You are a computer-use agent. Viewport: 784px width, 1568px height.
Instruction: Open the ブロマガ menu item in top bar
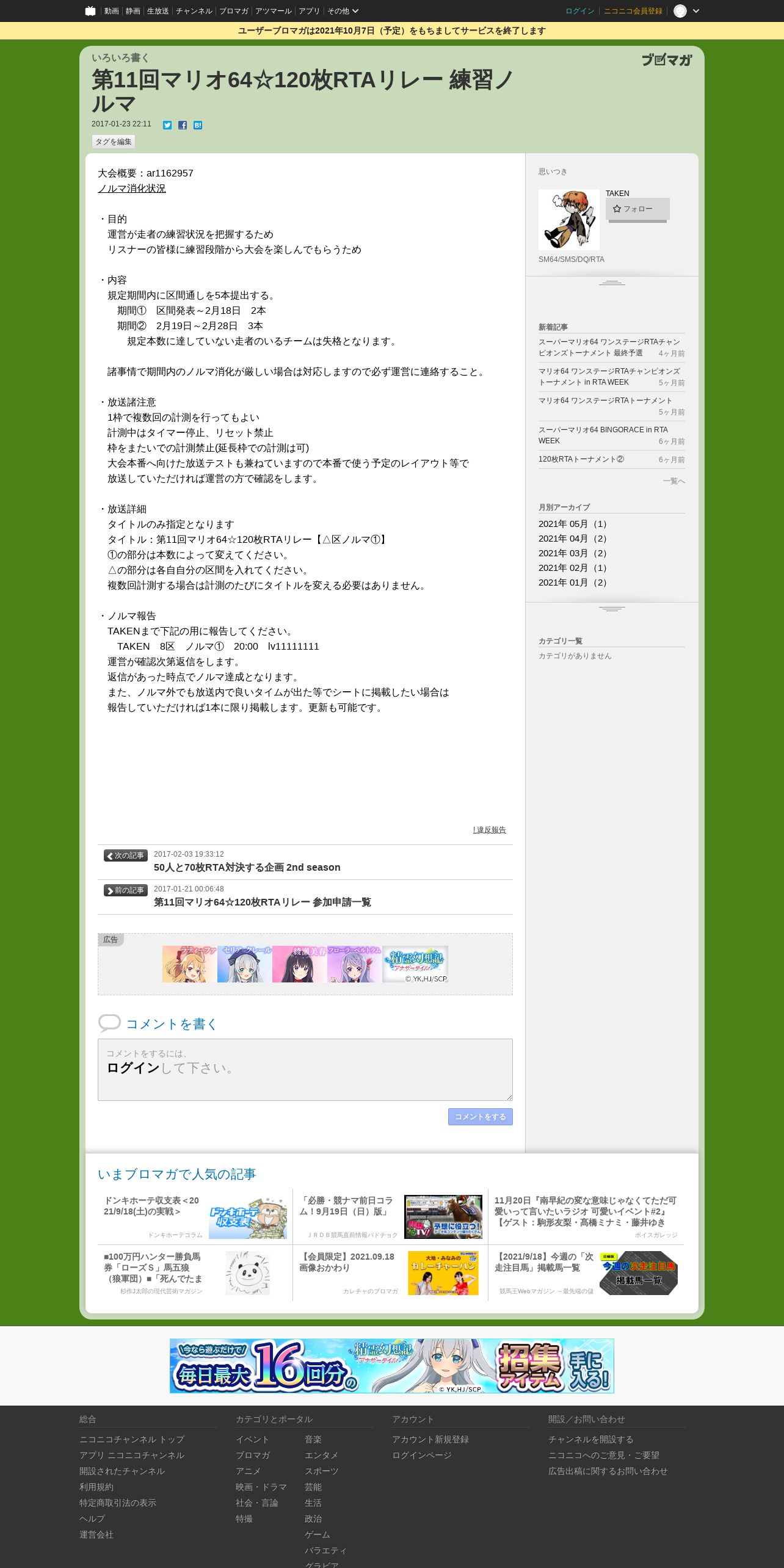(x=233, y=11)
